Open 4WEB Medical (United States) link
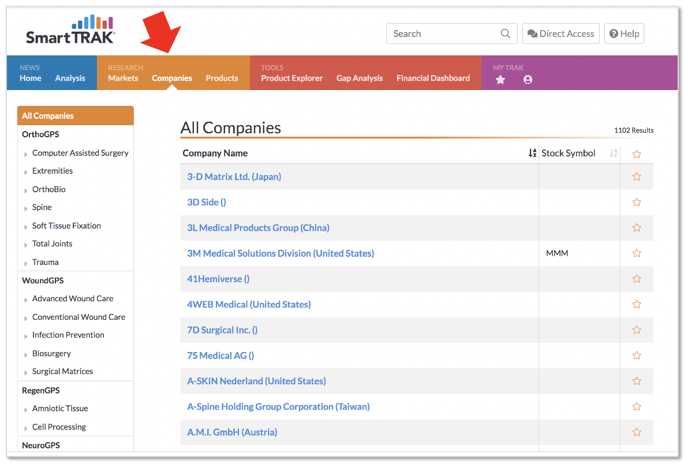Screen dimensions: 688x464 tap(249, 304)
